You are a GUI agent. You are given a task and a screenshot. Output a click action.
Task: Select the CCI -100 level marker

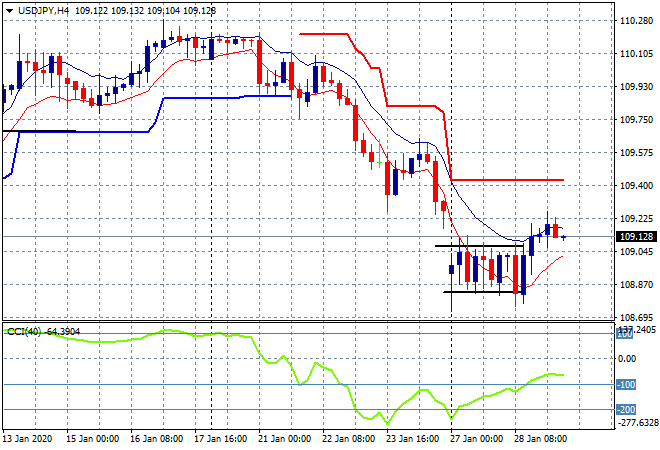point(626,384)
